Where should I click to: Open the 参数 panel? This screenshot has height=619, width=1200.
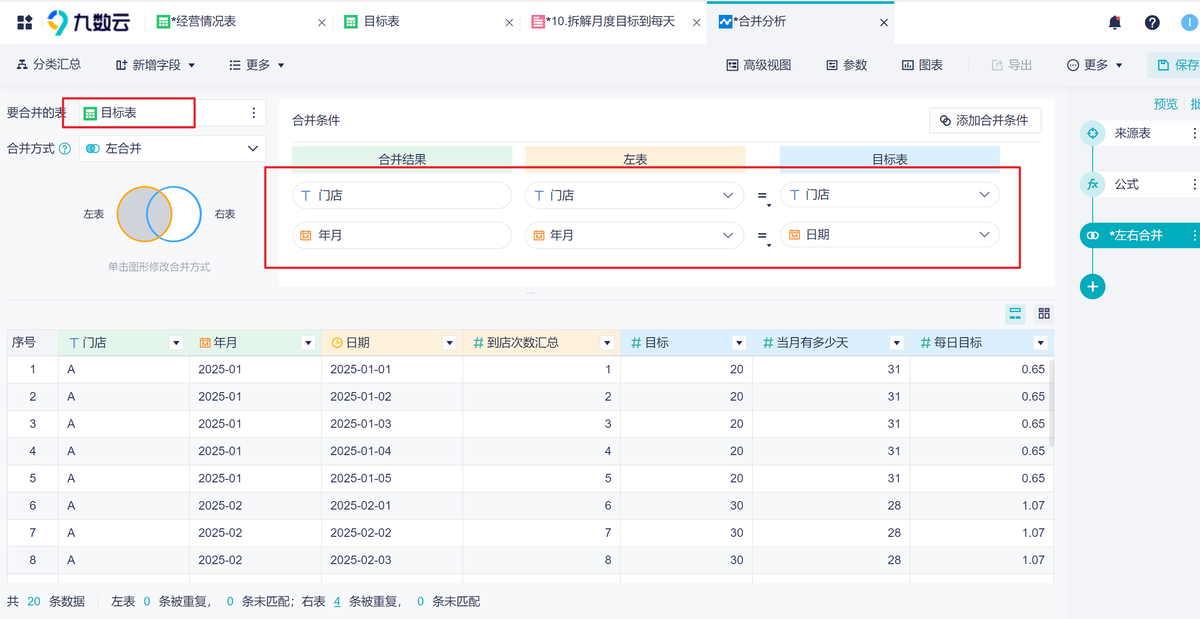pos(843,64)
